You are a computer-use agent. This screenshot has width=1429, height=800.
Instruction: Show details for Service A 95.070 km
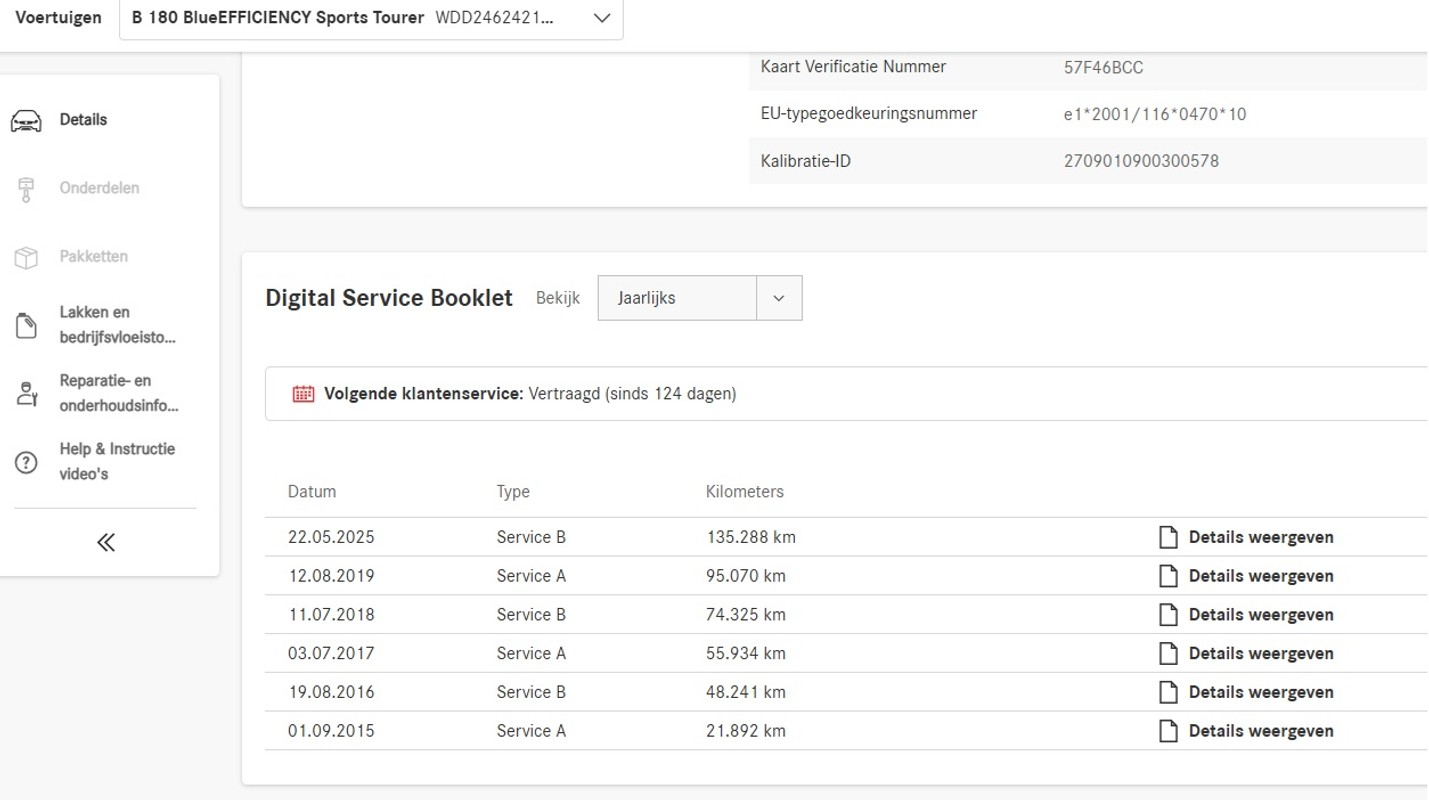click(1261, 576)
